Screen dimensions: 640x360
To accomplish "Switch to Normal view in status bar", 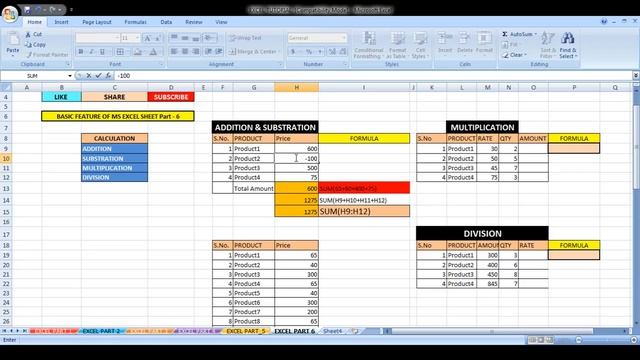I will (x=532, y=340).
